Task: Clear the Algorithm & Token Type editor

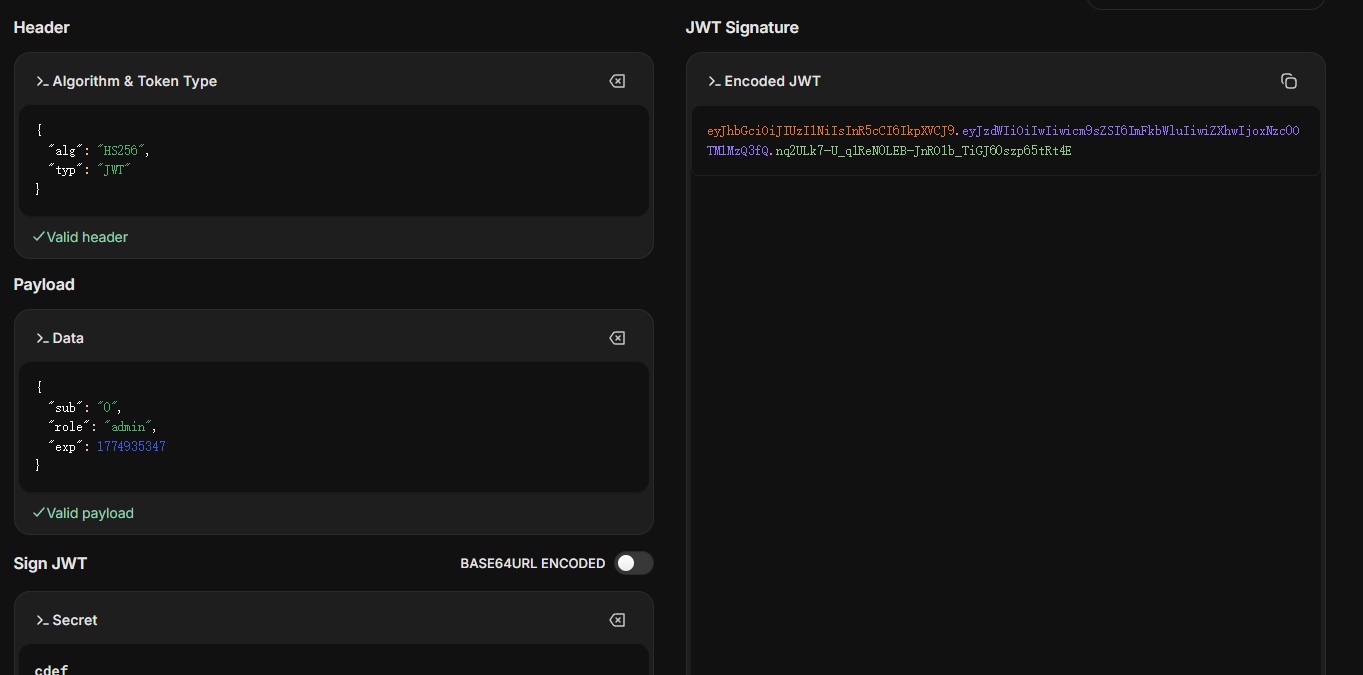Action: click(617, 81)
